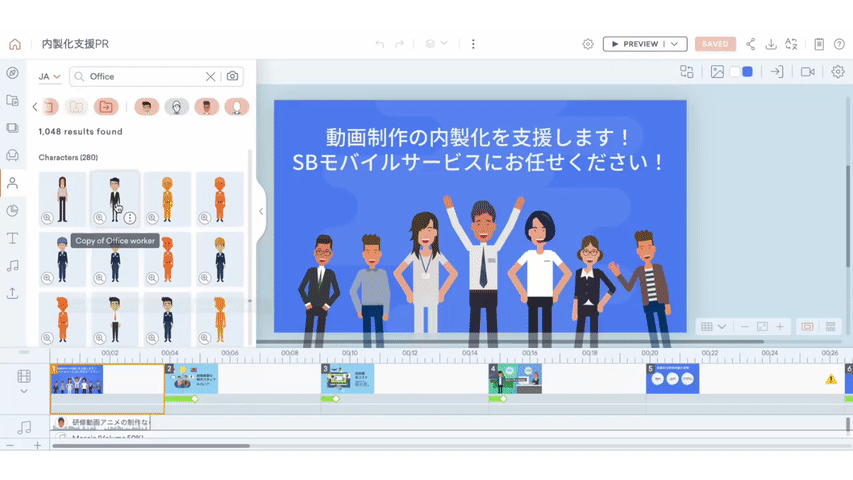Toggle the imported folder filter chip

[x=106, y=107]
